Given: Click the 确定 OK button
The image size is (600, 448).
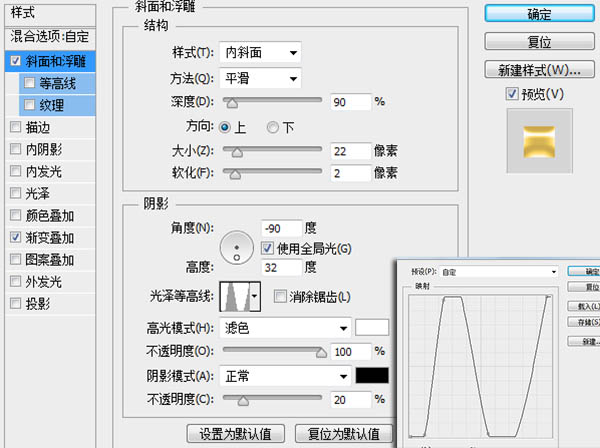Looking at the screenshot, I should pos(540,14).
